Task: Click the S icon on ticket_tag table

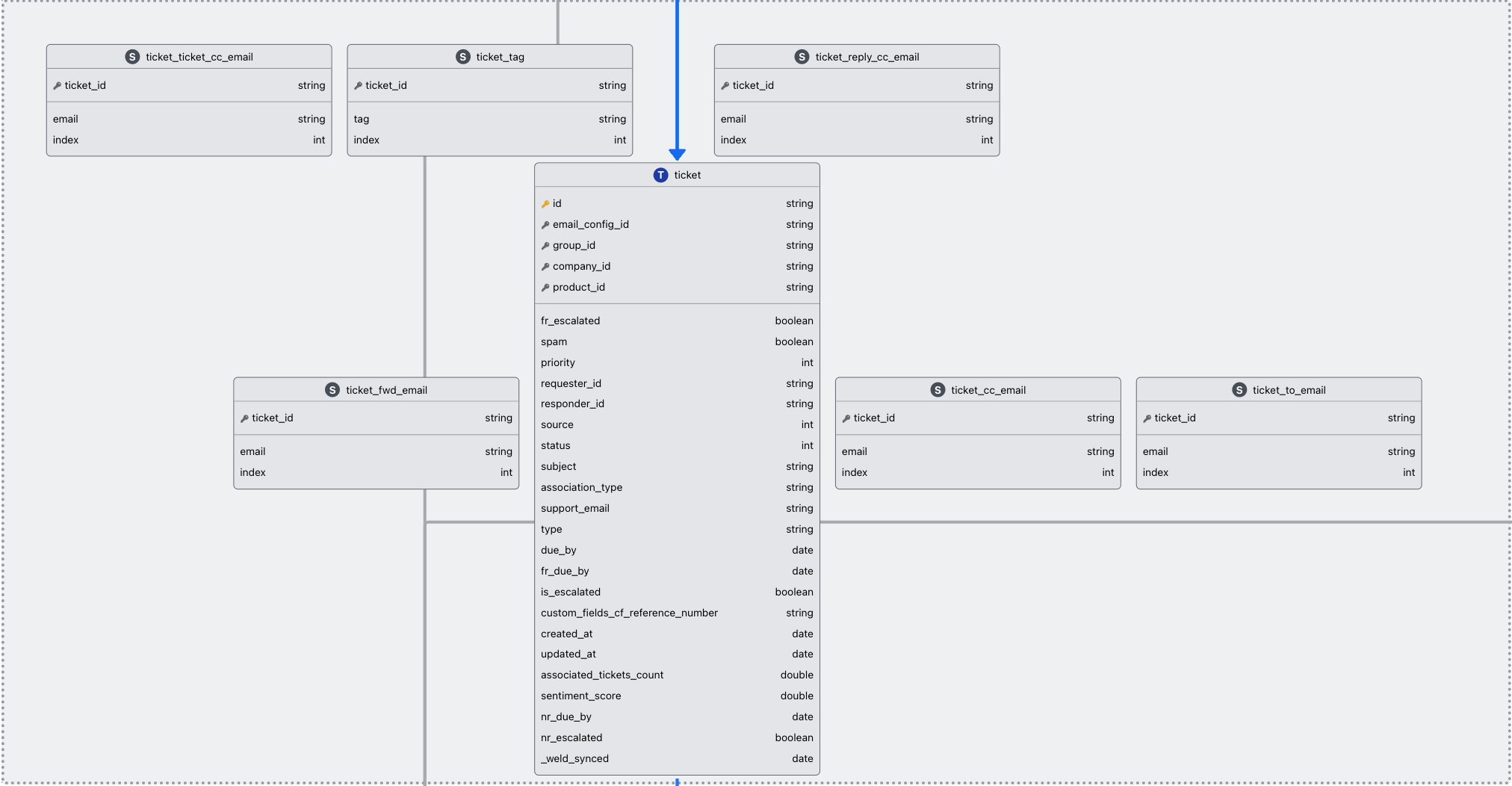Action: 463,57
